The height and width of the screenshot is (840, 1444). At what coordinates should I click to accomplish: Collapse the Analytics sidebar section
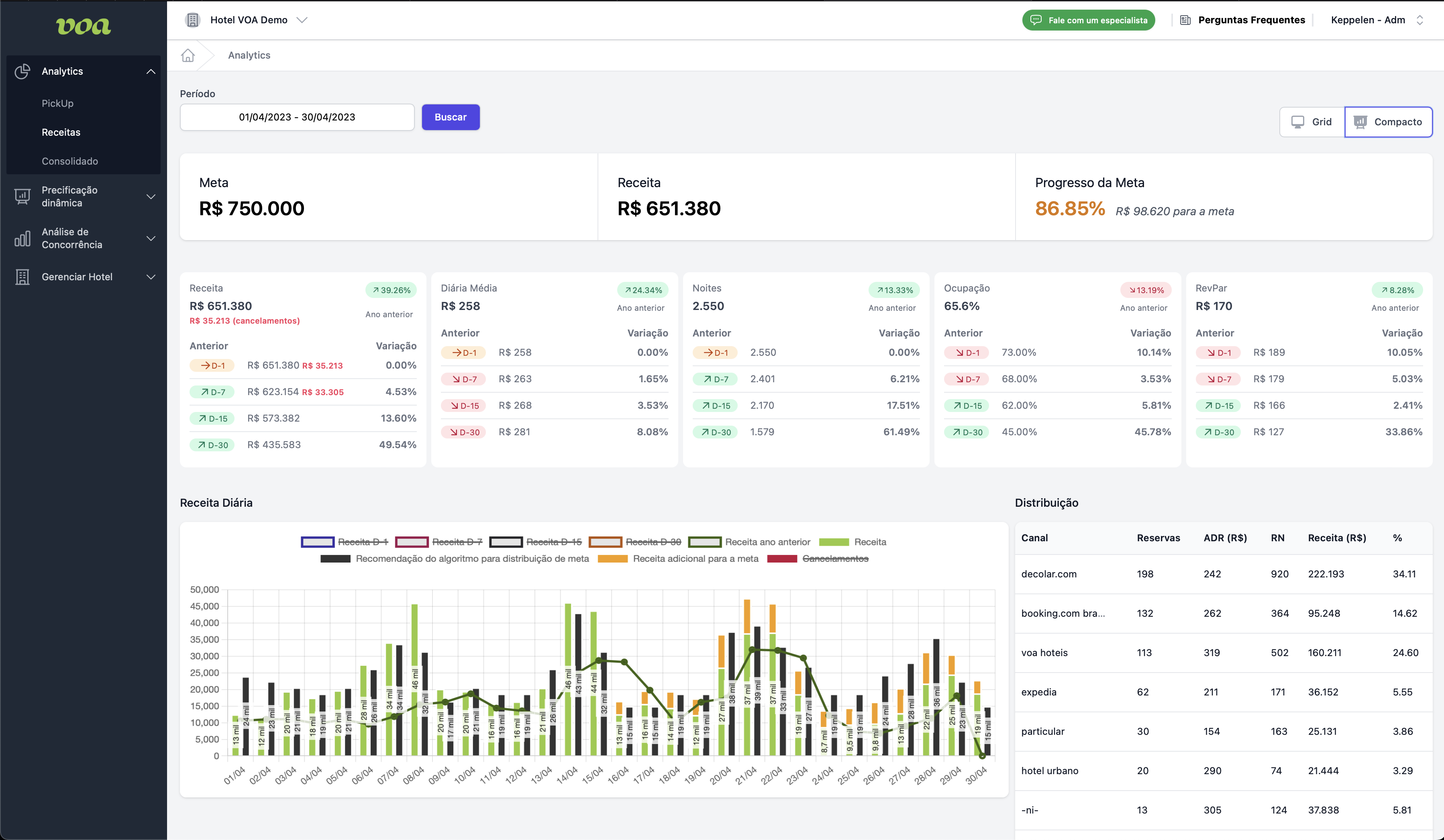pos(151,71)
